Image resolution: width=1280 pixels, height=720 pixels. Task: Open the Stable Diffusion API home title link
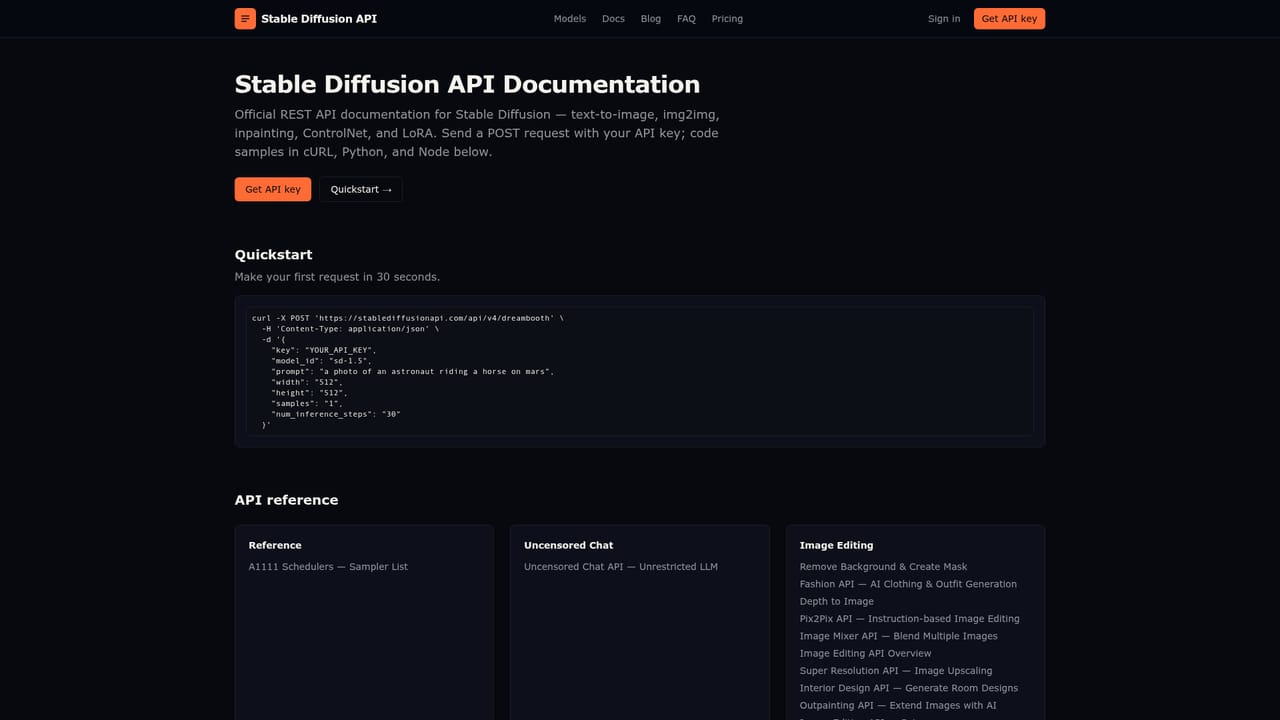click(x=319, y=18)
